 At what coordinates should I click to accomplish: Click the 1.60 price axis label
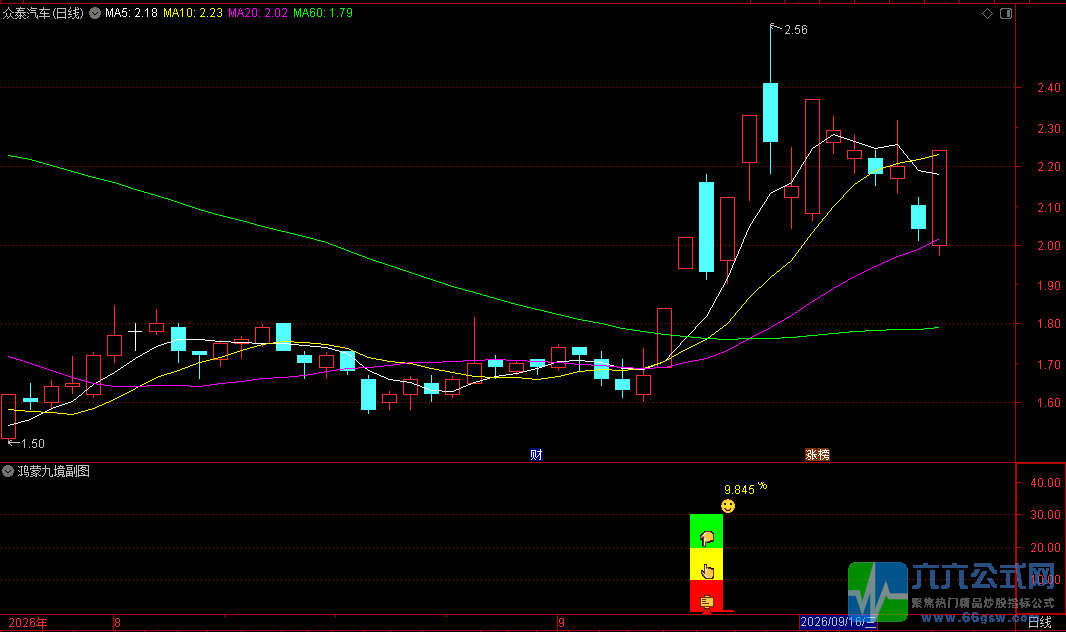1048,402
